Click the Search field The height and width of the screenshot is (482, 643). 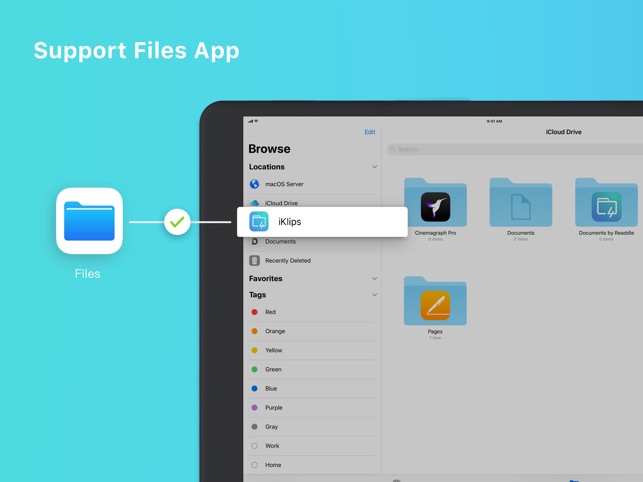coord(515,149)
